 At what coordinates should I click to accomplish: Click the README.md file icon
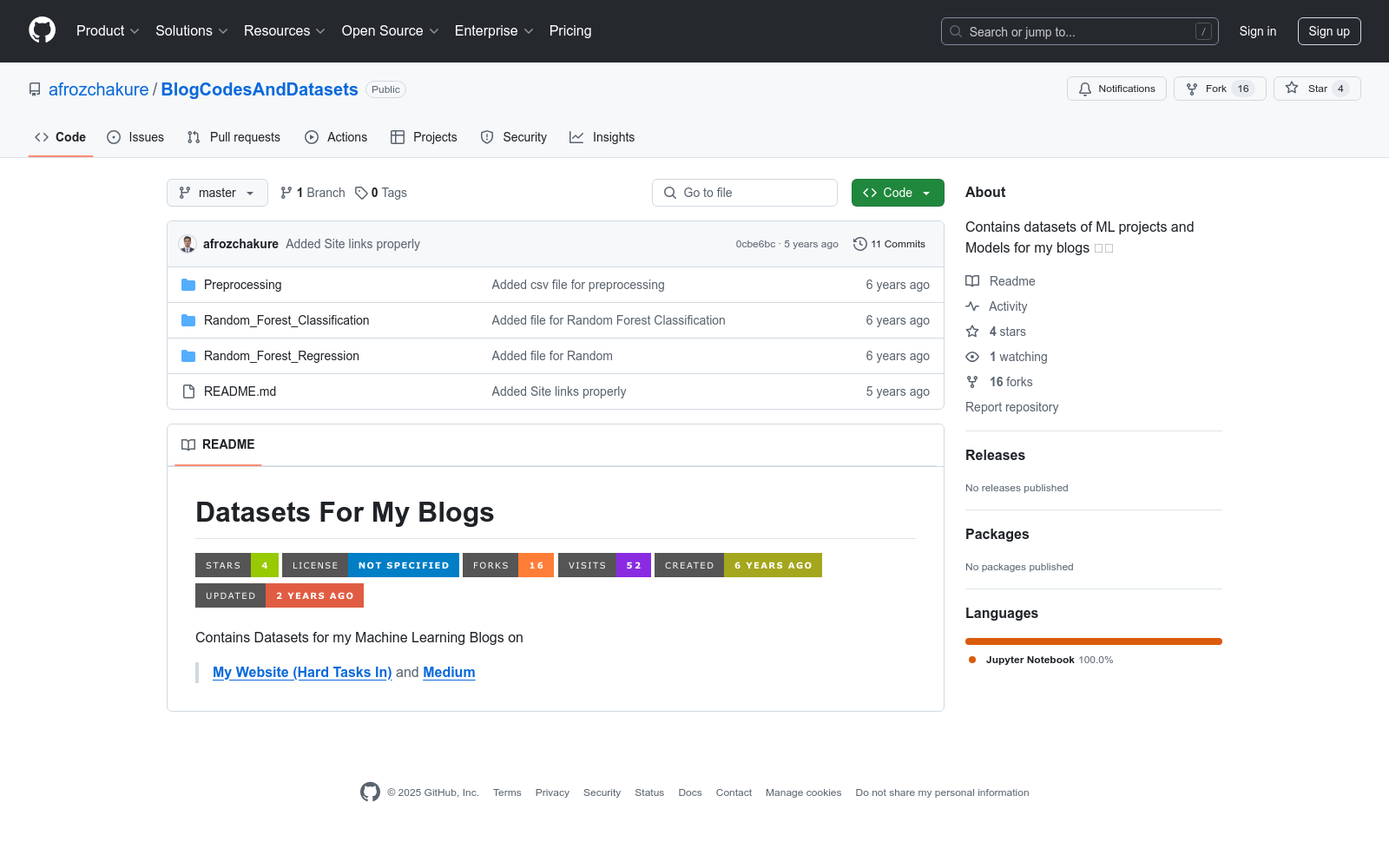[188, 391]
